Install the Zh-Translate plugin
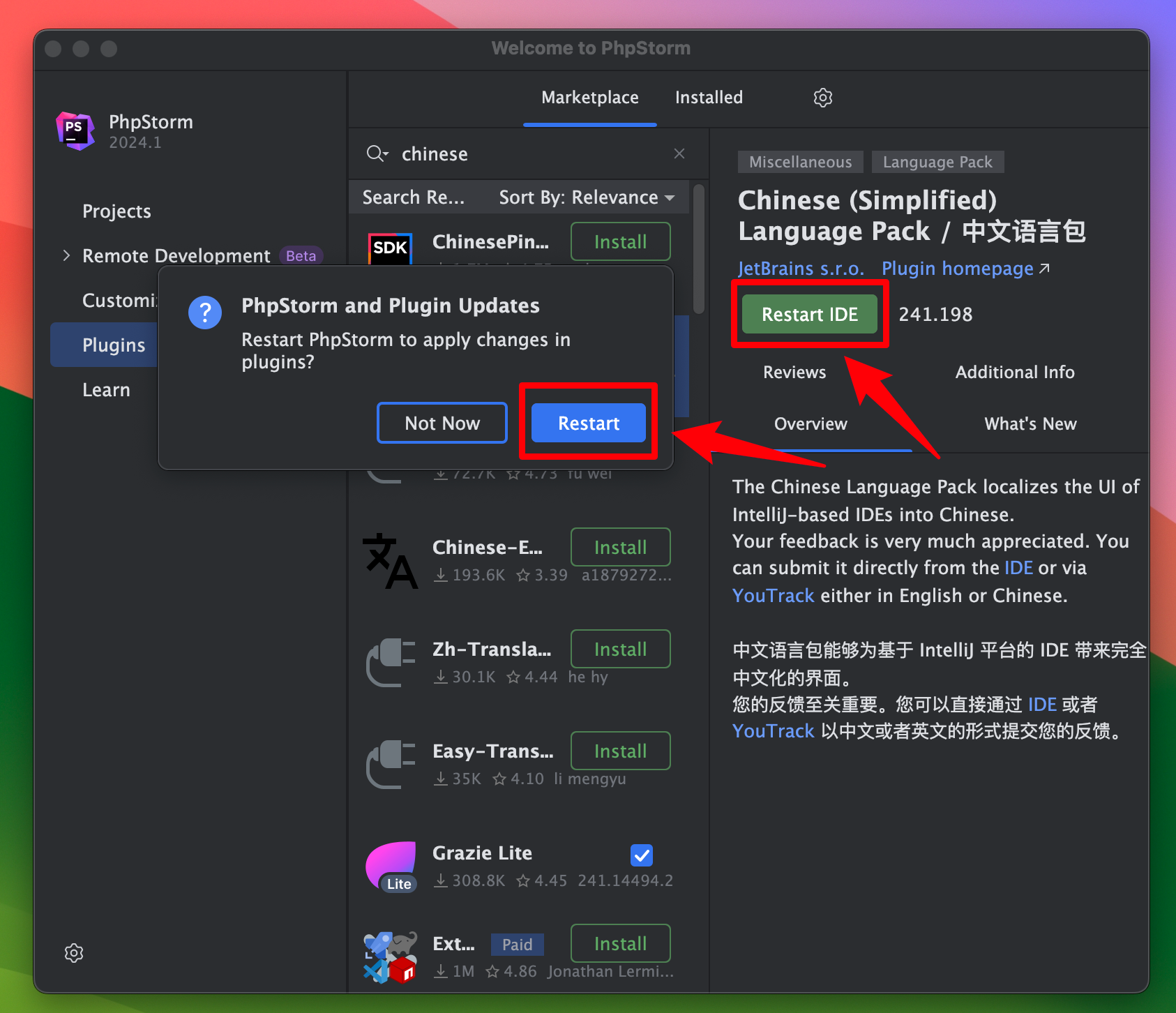Viewport: 1176px width, 1013px height. click(x=621, y=649)
